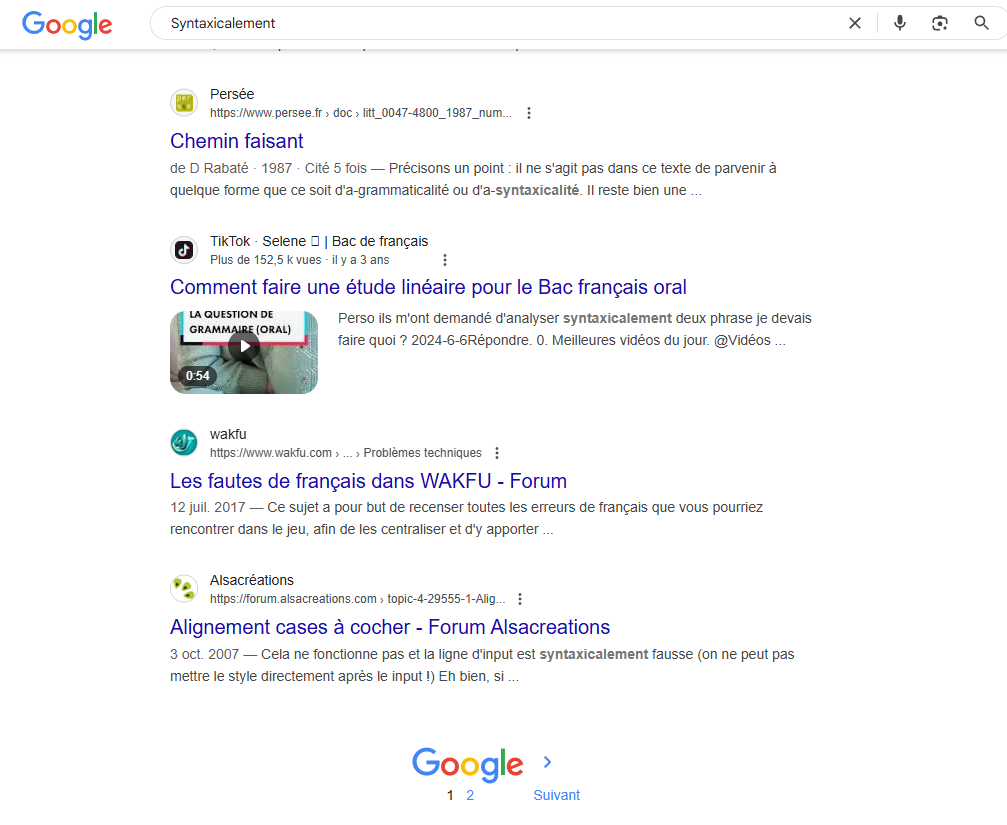This screenshot has height=825, width=1007.
Task: Open Google Lens image search icon
Action: point(940,24)
